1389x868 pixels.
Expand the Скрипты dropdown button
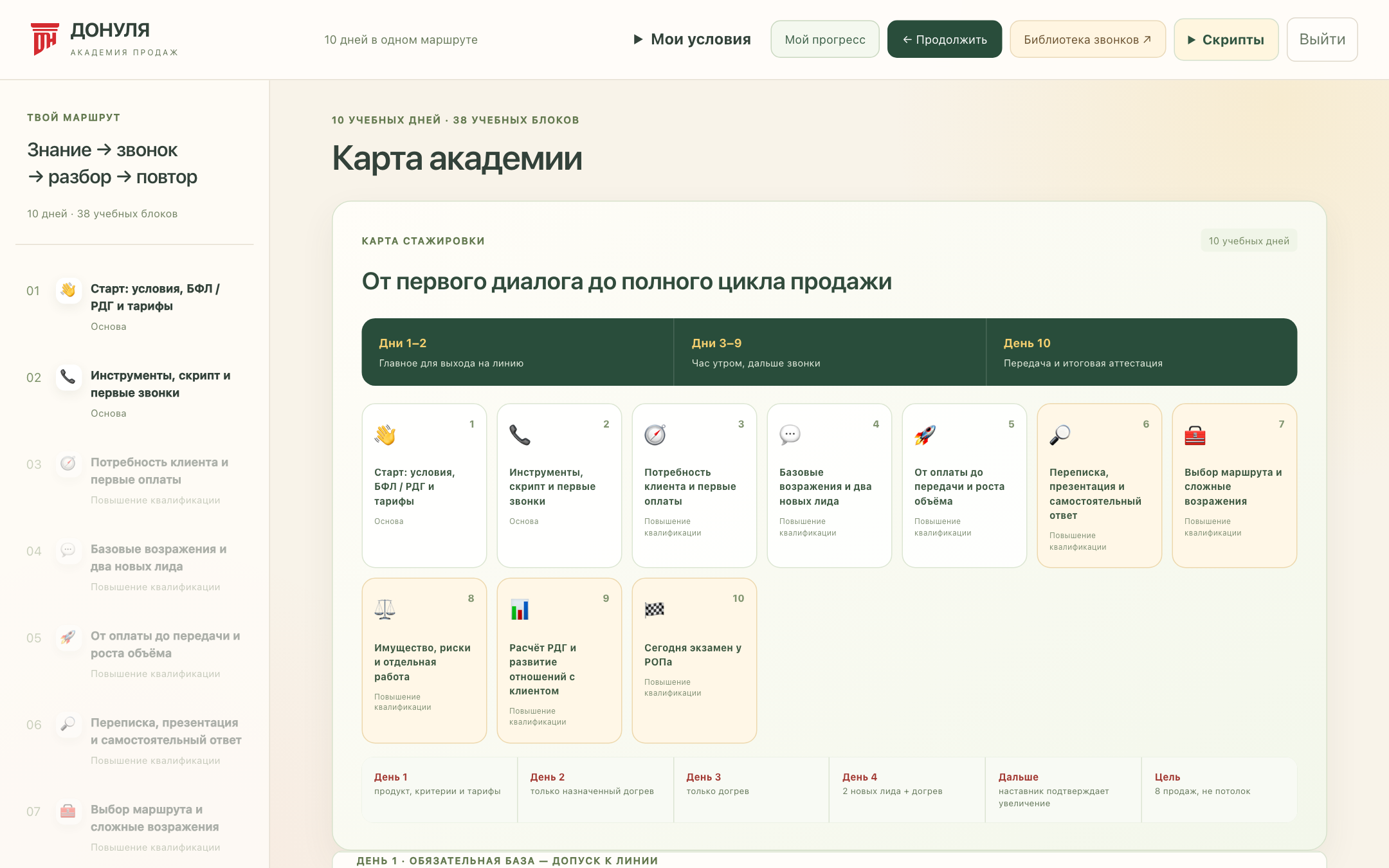[x=1226, y=39]
